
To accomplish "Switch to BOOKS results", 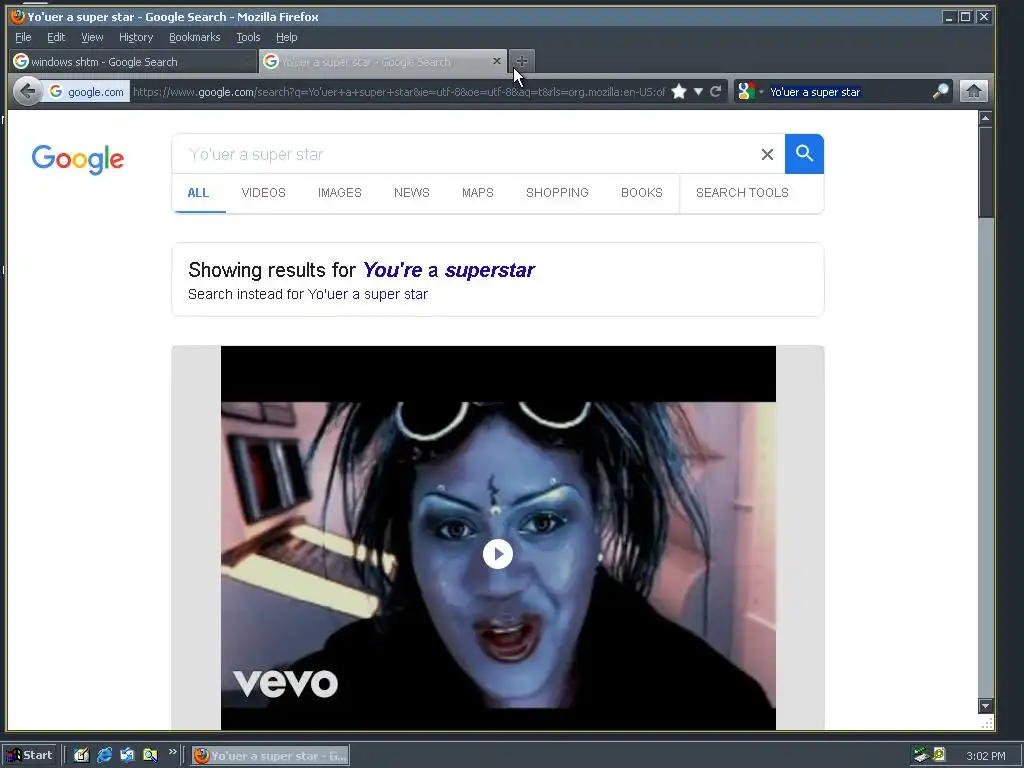I will [641, 193].
